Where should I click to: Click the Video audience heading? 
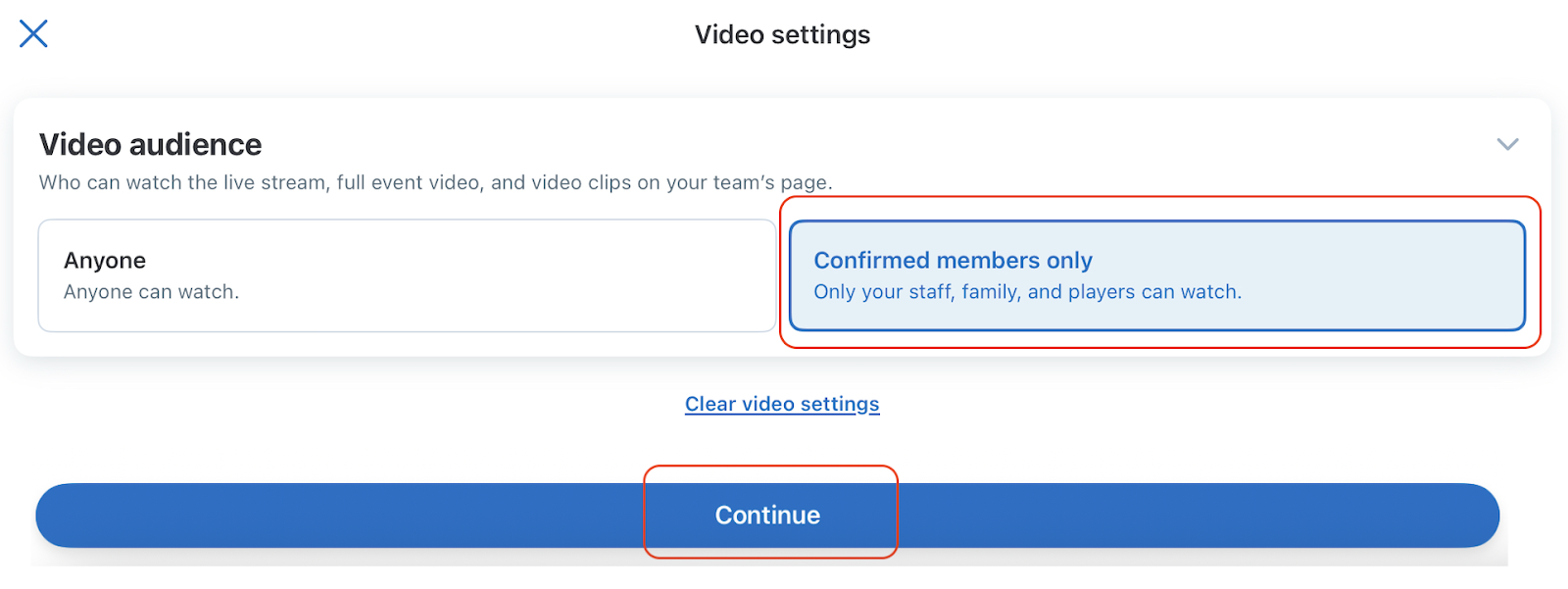point(151,145)
